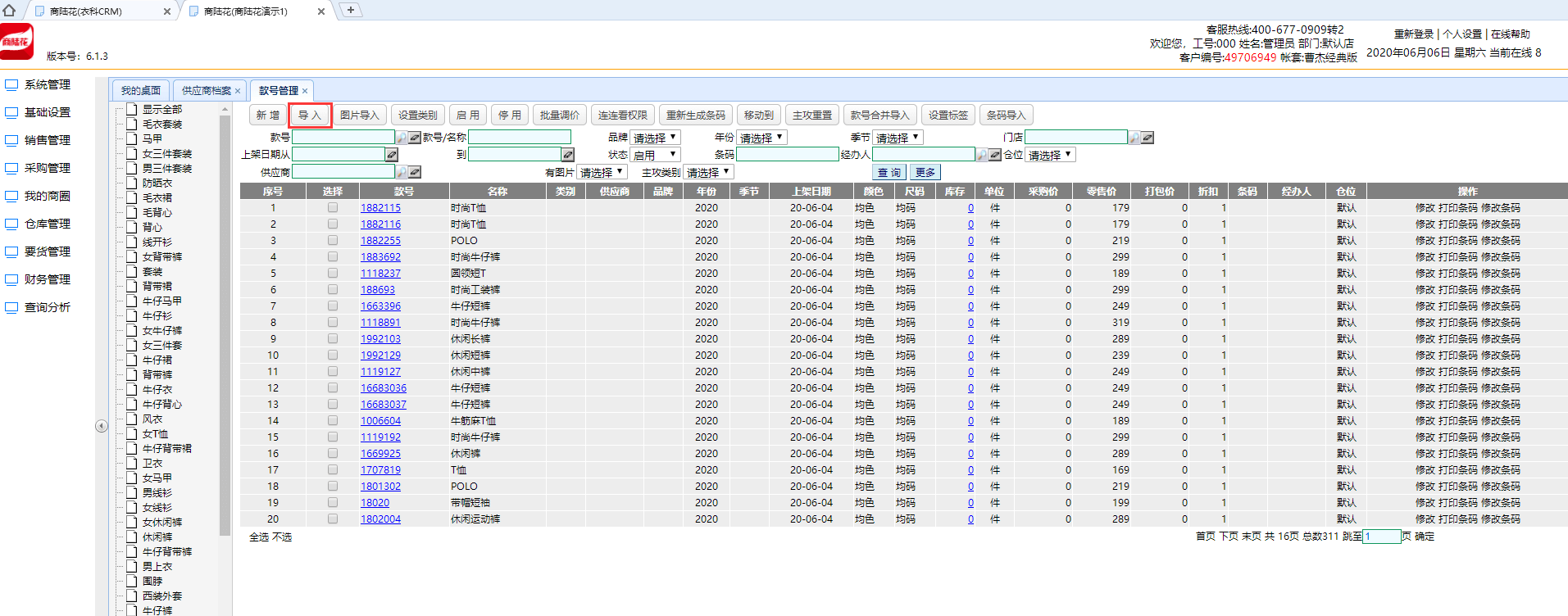The image size is (1568, 616).
Task: Open the 有图片 dropdown
Action: (602, 172)
